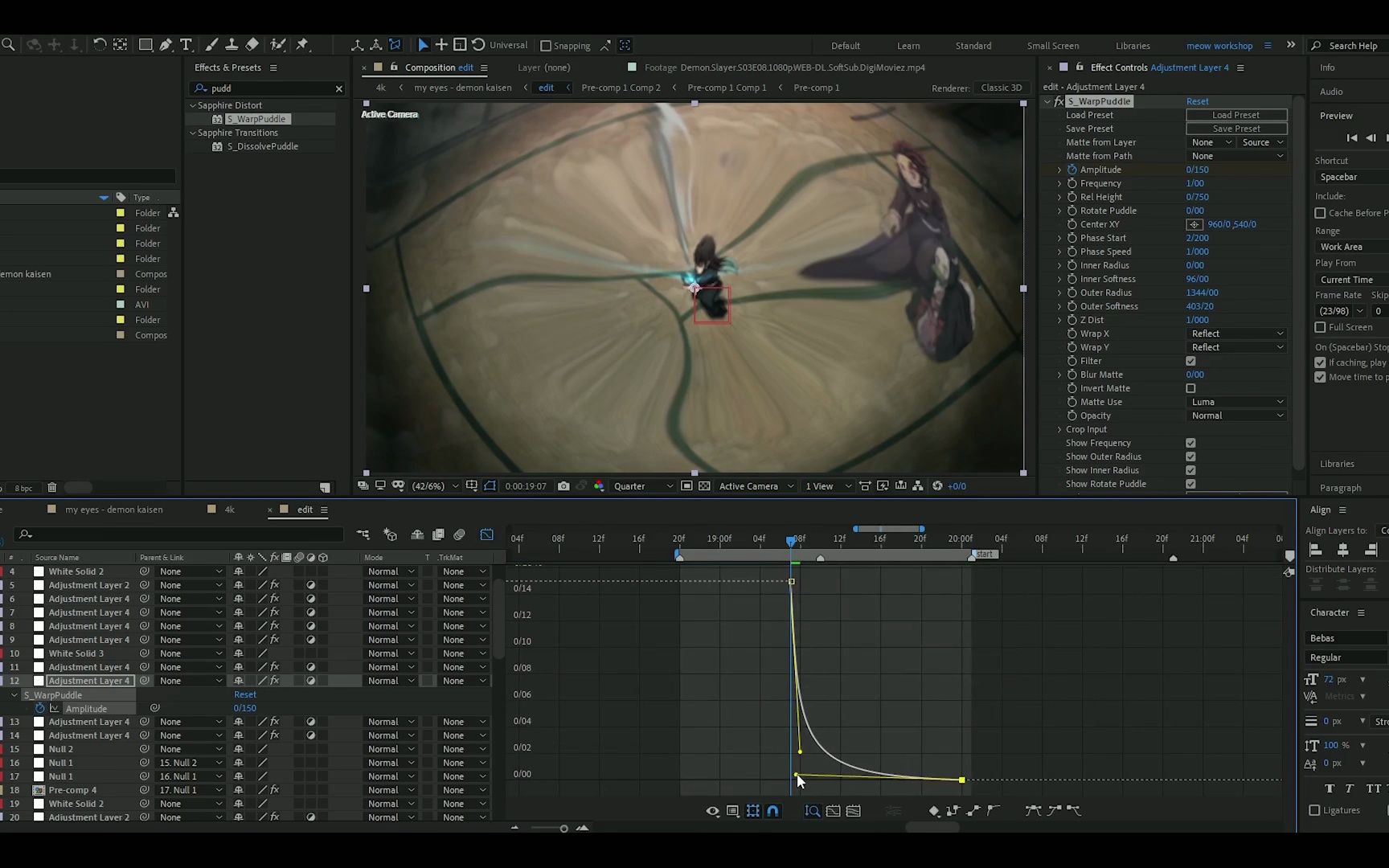Enable the Invert Matte checkbox
Viewport: 1389px width, 868px height.
[x=1190, y=388]
